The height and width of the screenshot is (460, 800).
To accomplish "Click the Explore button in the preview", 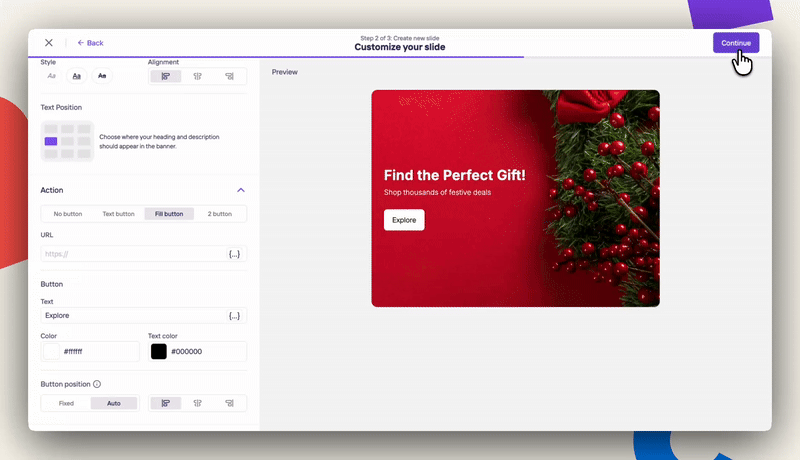I will point(404,220).
